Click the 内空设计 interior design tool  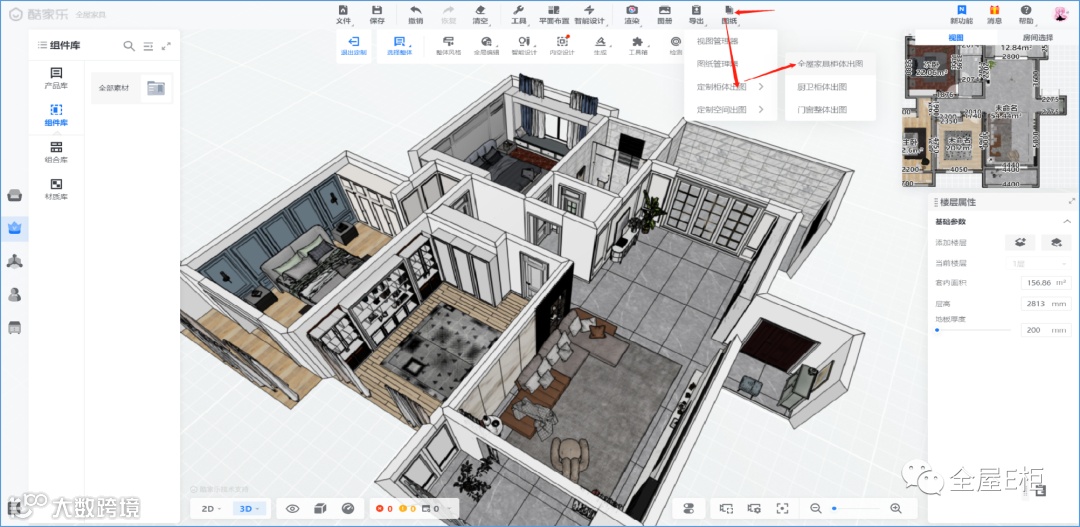(561, 46)
